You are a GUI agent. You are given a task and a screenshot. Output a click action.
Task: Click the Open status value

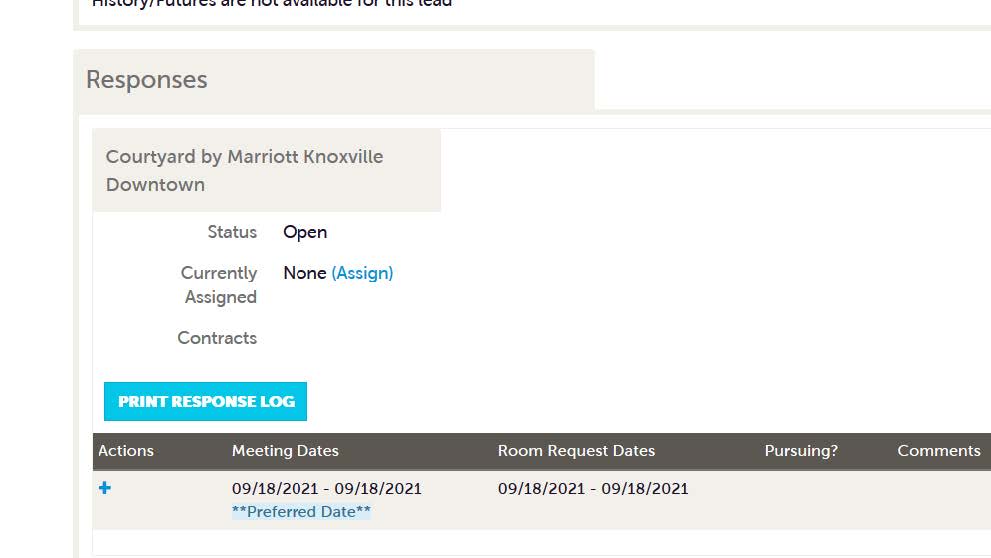(305, 232)
